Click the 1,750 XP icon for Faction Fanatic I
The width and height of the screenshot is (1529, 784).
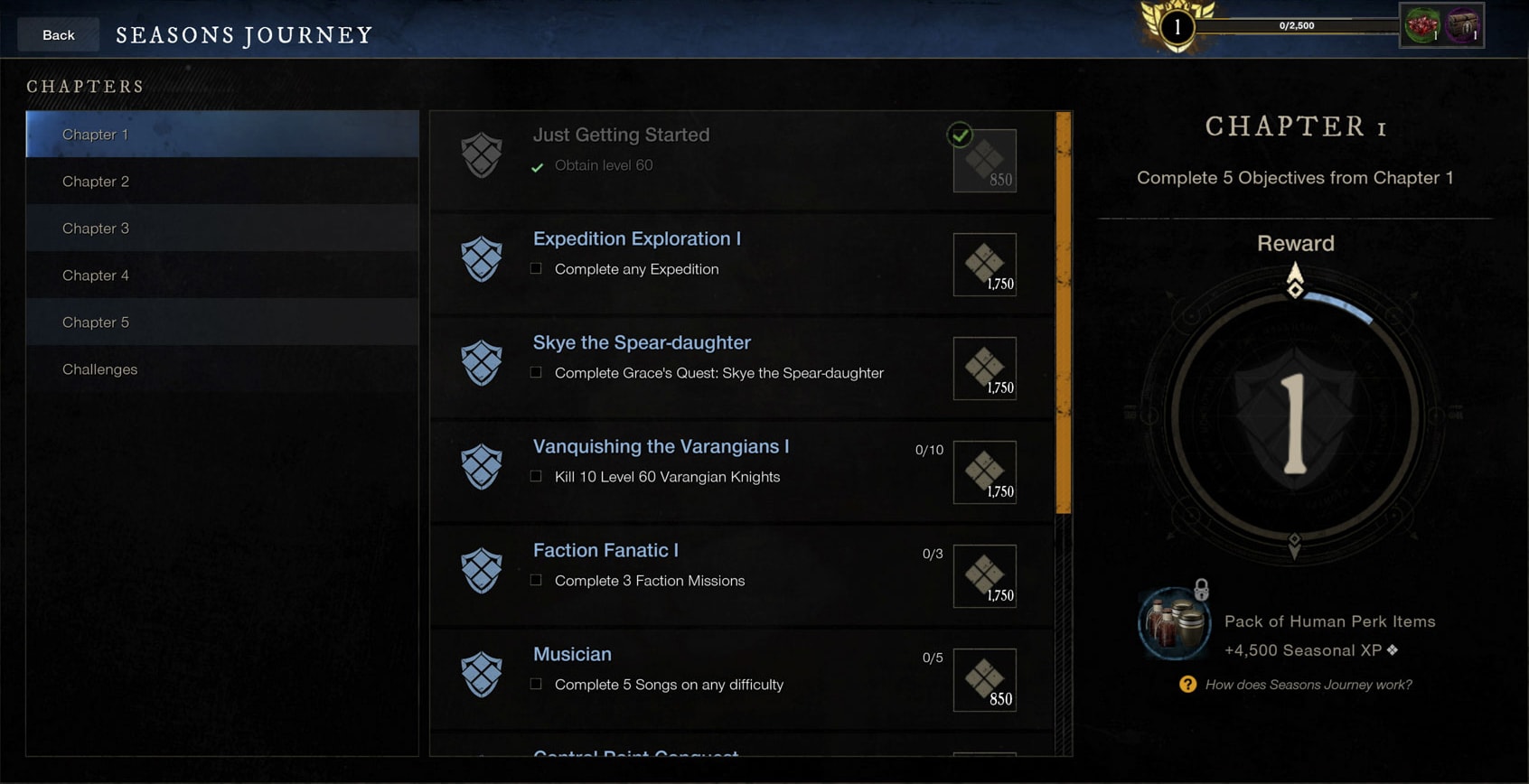[985, 576]
